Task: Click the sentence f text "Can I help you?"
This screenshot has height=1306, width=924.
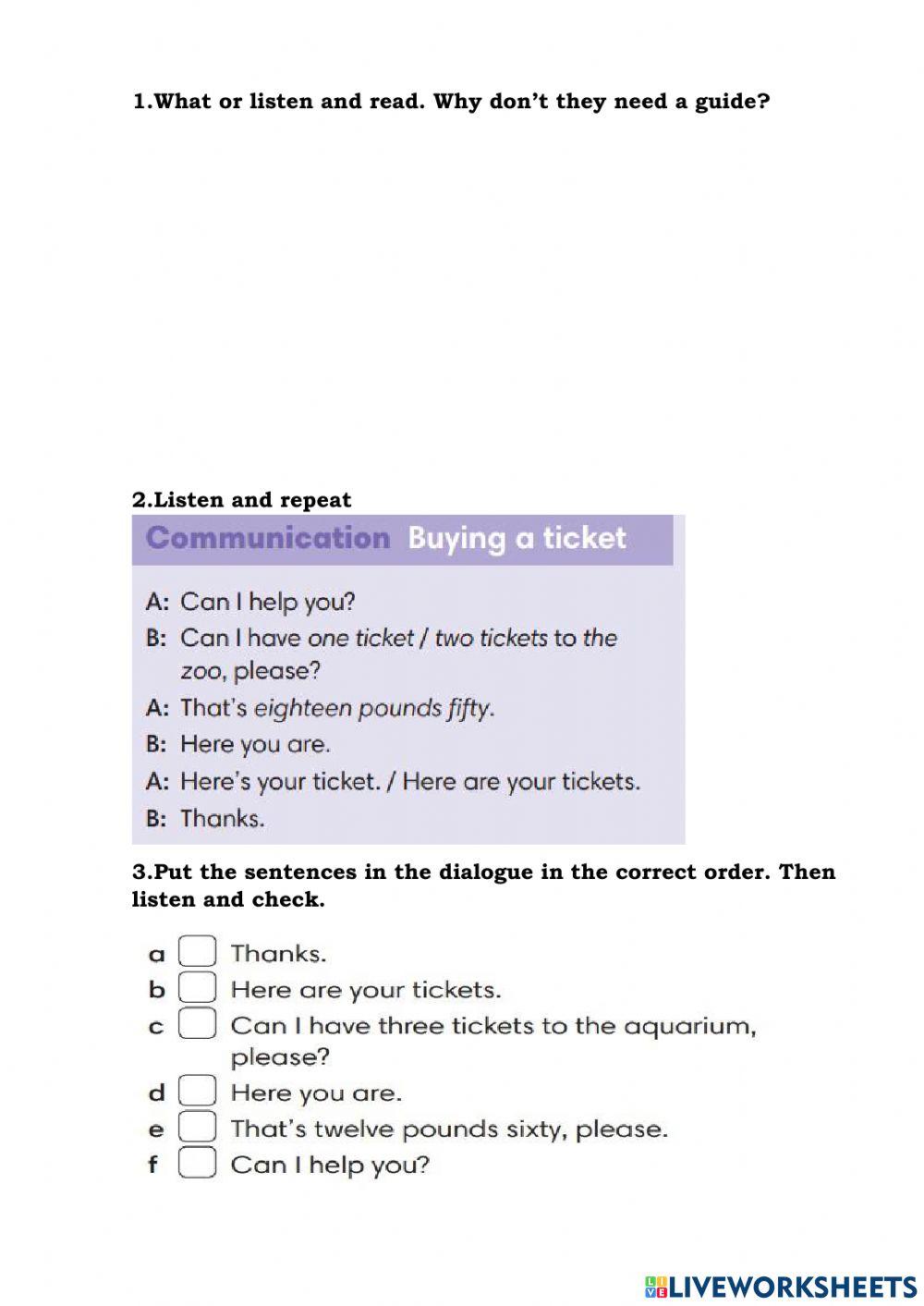Action: [x=330, y=1164]
